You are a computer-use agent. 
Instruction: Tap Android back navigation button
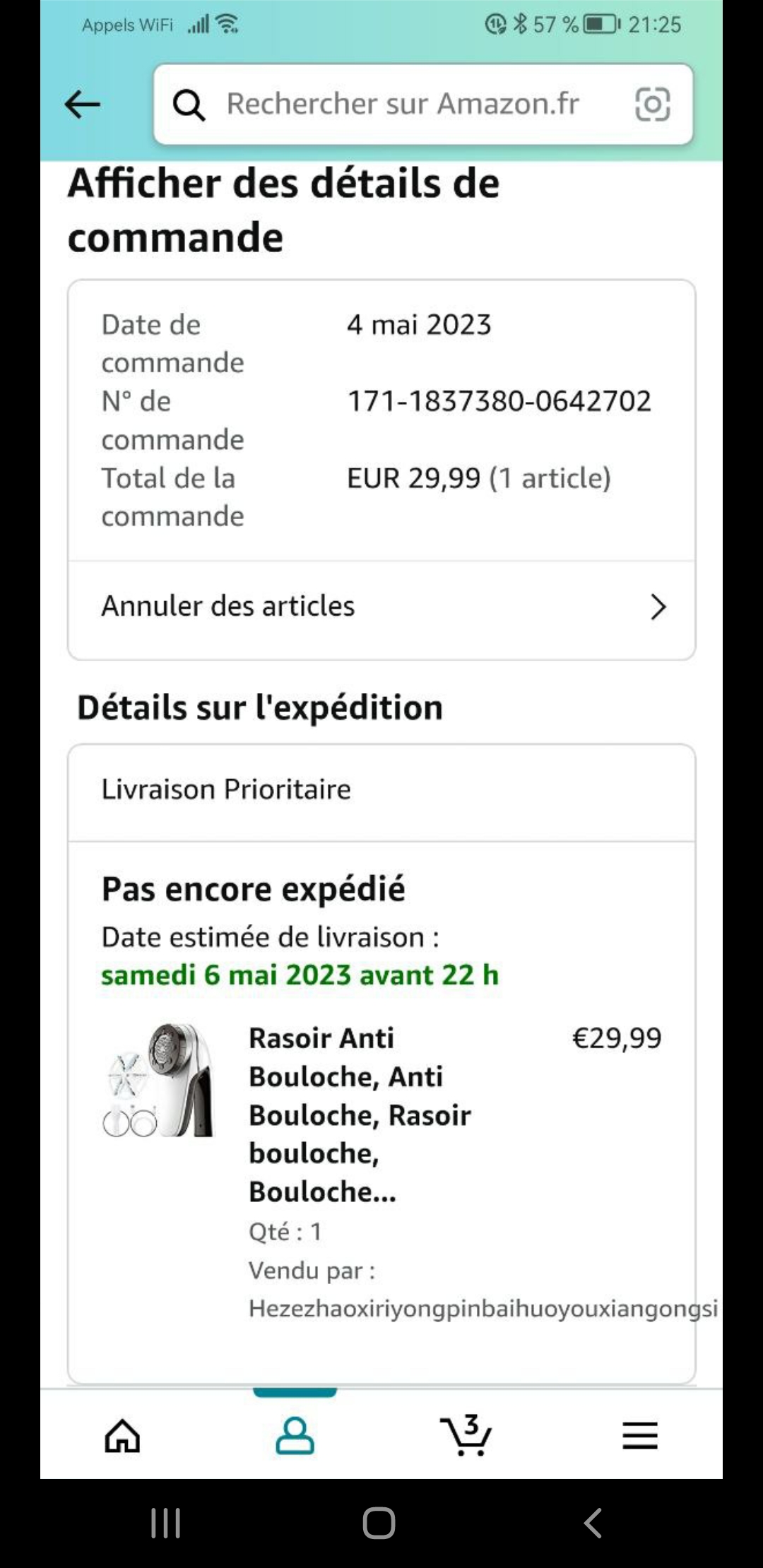[x=593, y=1523]
